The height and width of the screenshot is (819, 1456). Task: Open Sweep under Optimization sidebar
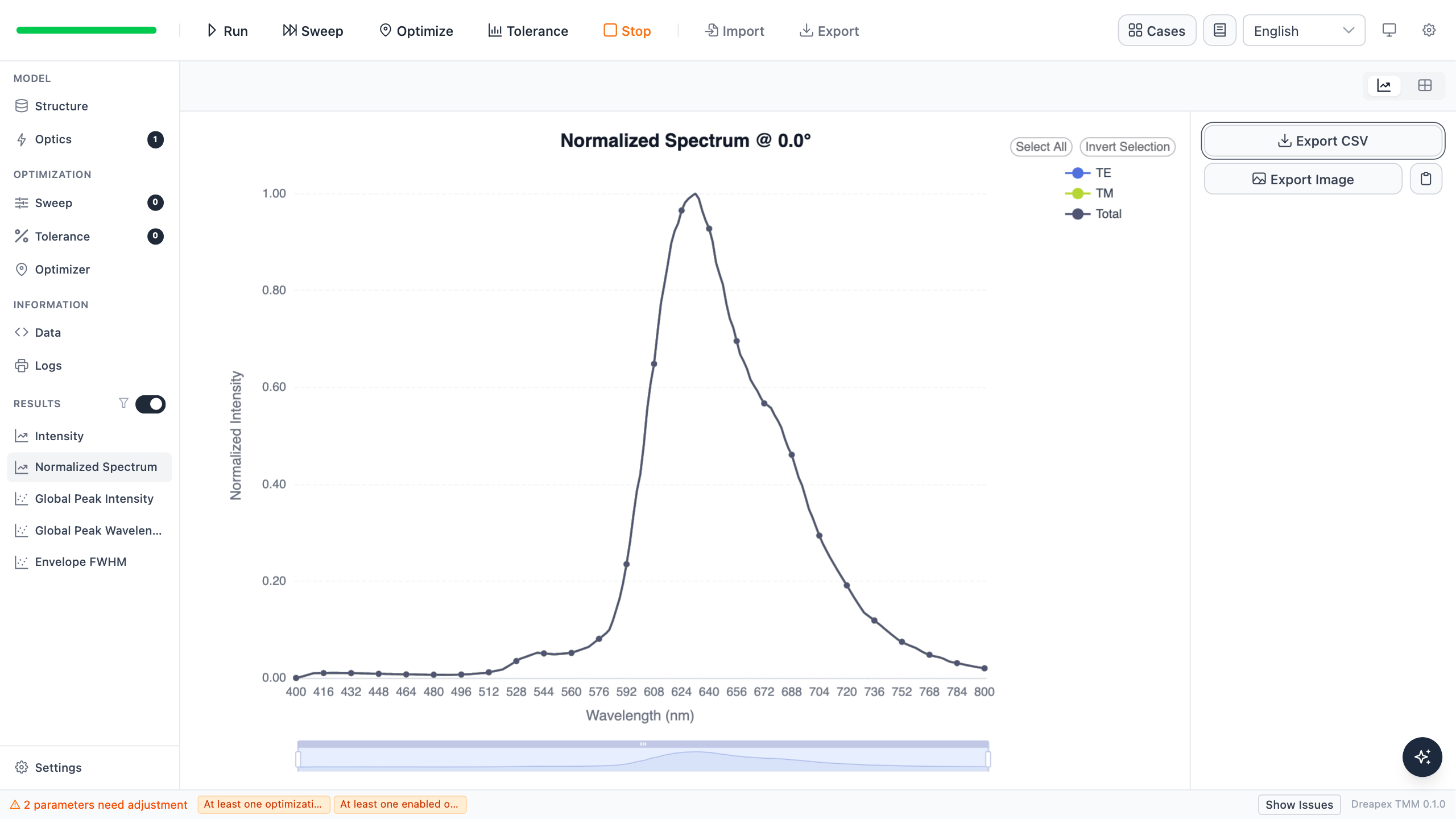click(89, 203)
